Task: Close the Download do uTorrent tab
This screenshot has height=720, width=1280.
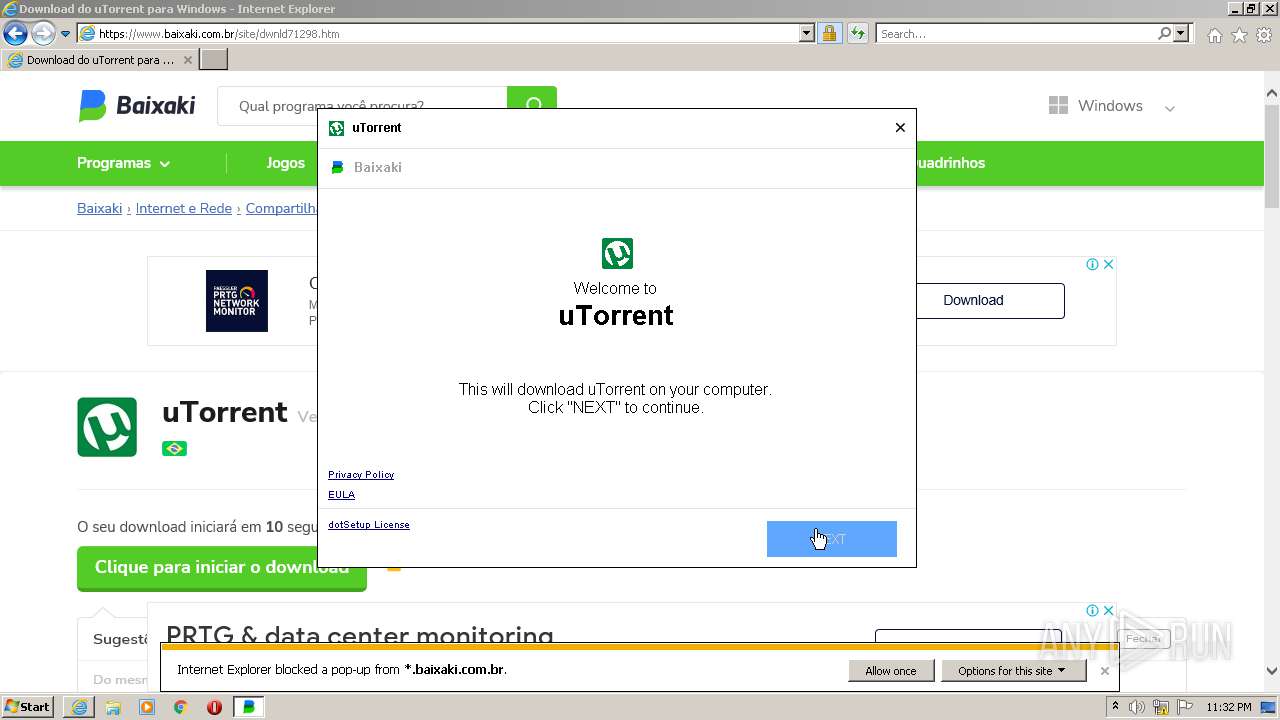Action: (x=188, y=60)
